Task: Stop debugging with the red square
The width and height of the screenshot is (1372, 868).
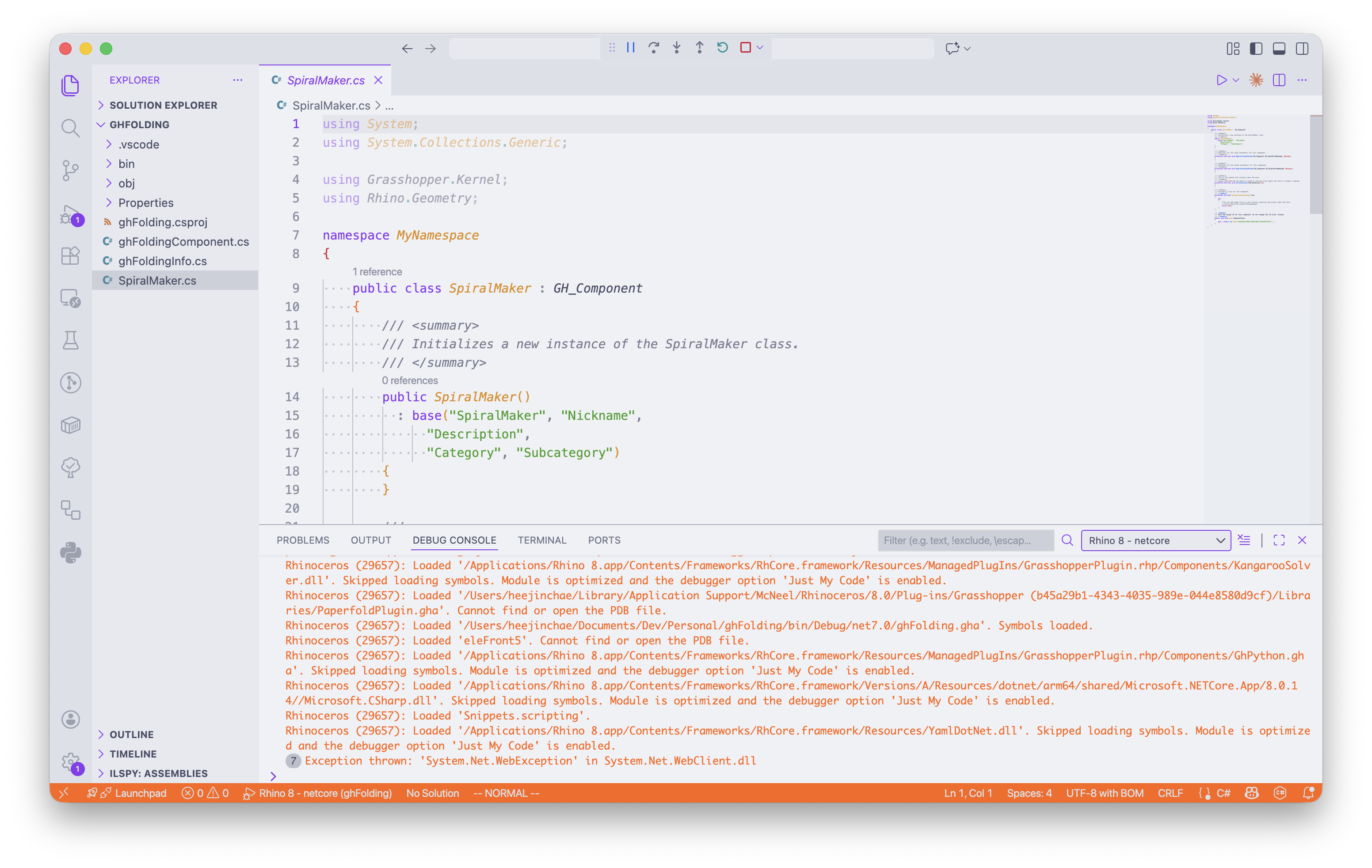Action: pos(745,48)
